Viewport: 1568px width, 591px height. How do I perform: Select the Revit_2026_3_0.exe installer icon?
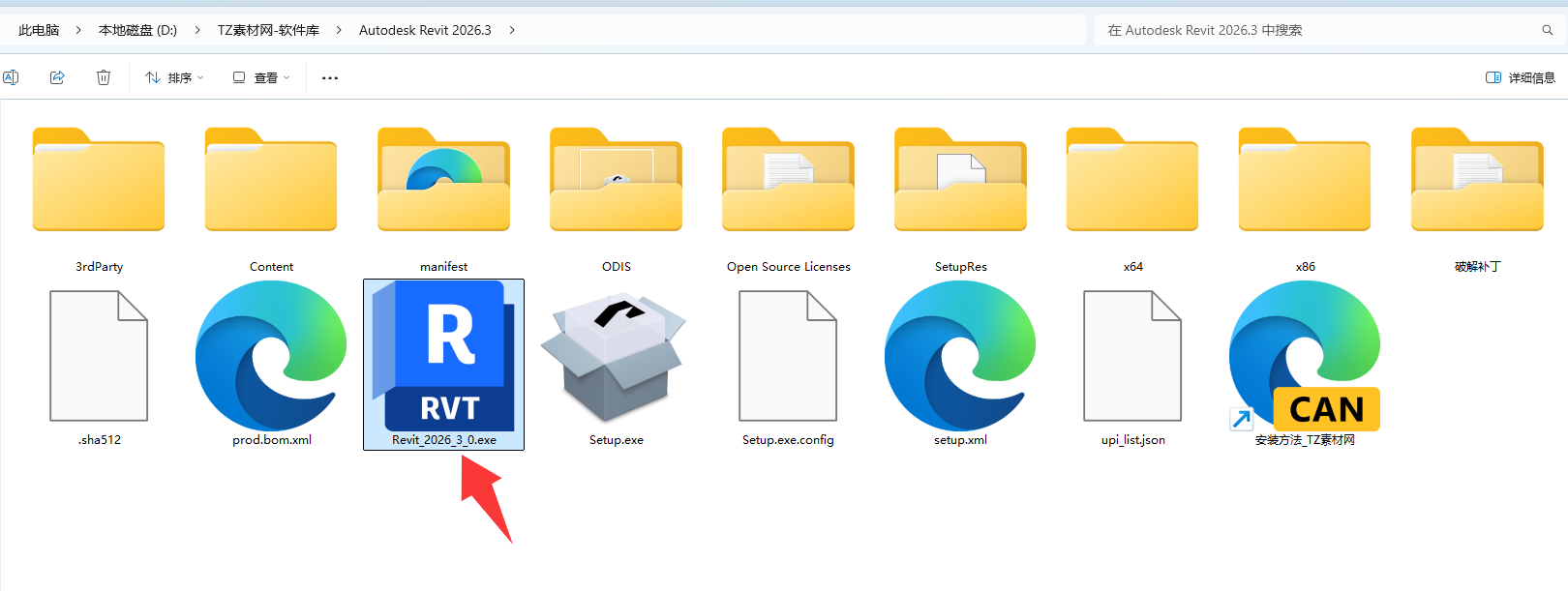point(443,356)
